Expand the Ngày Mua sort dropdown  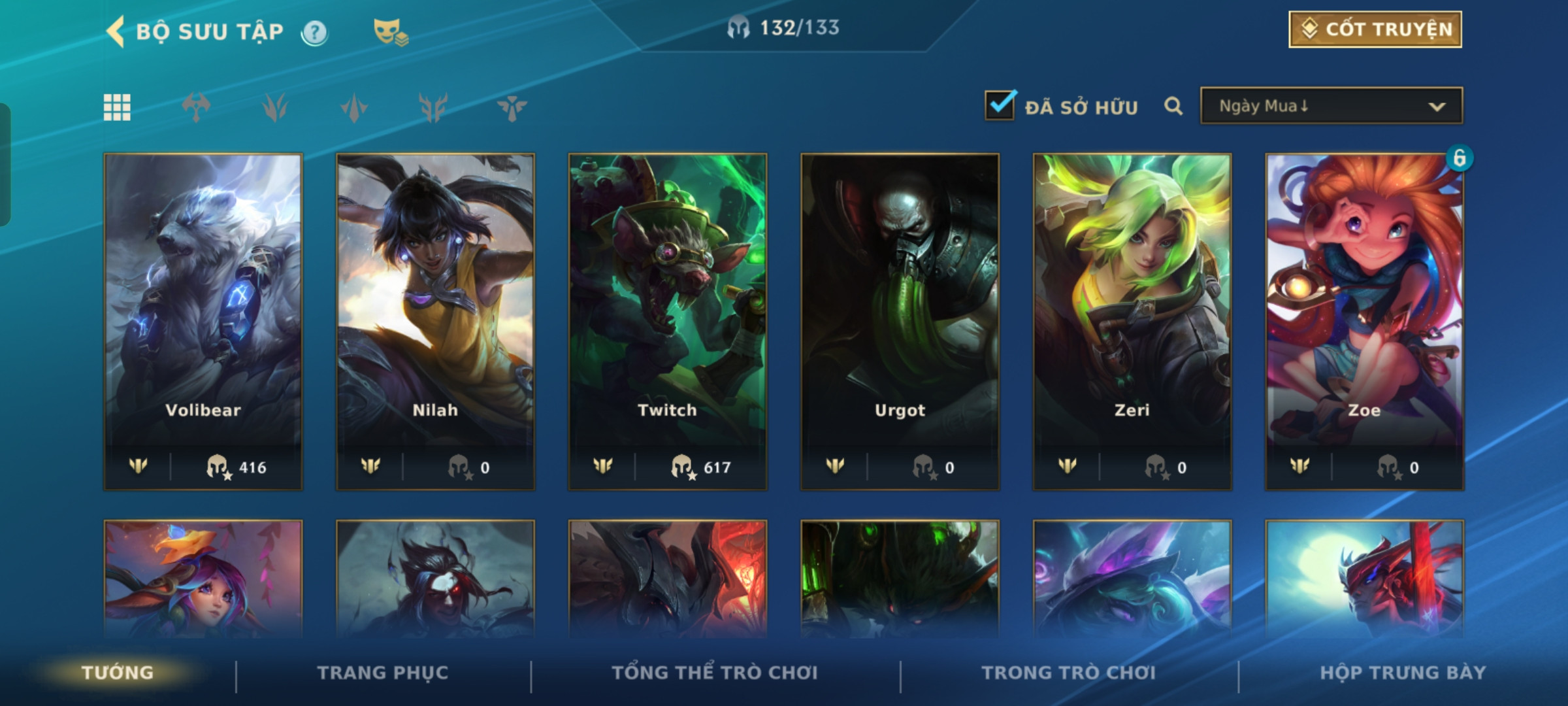[1331, 106]
